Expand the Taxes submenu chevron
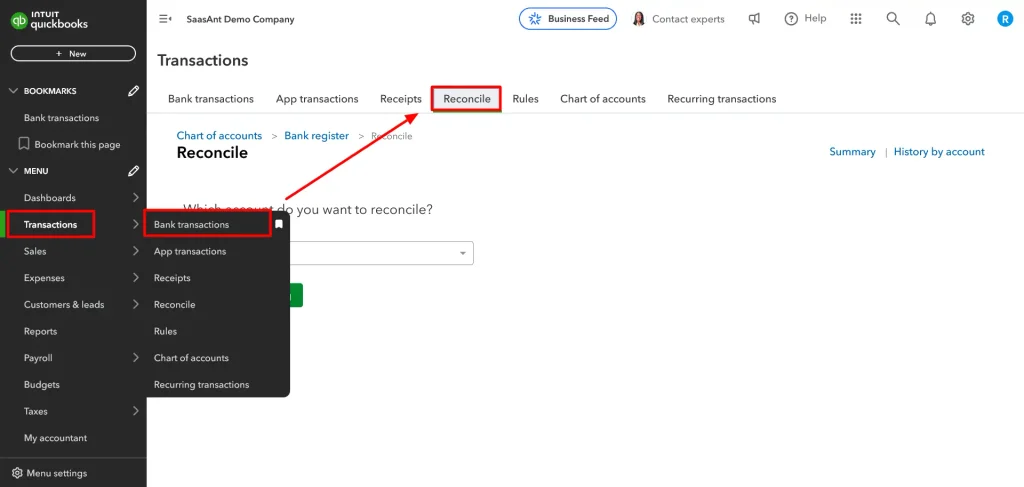The image size is (1024, 487). [135, 411]
